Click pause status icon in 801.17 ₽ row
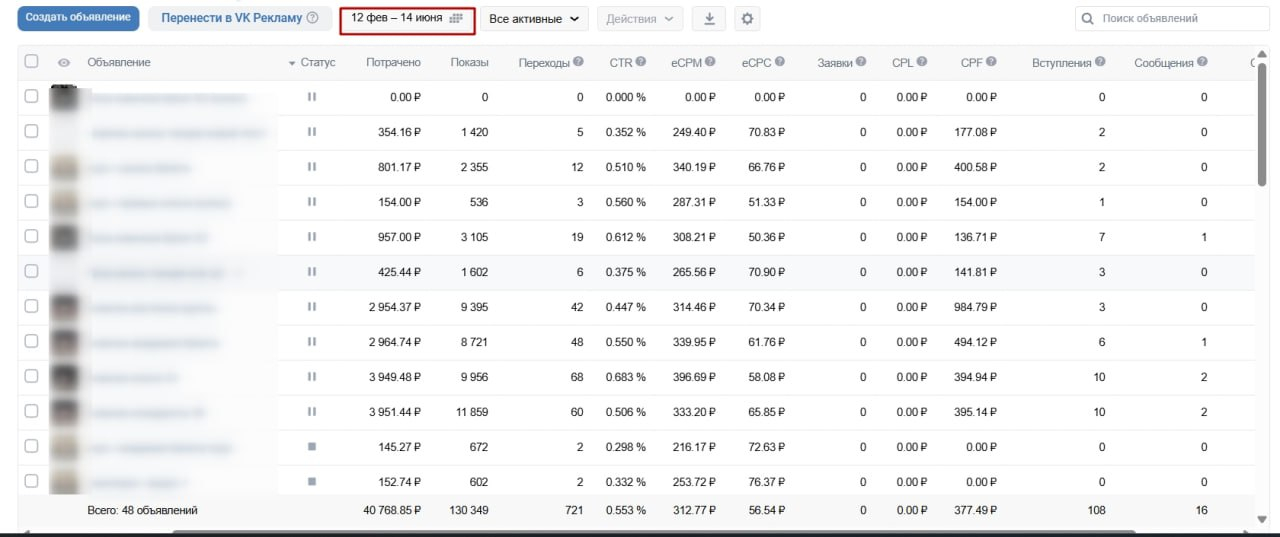This screenshot has width=1280, height=537. pos(312,167)
